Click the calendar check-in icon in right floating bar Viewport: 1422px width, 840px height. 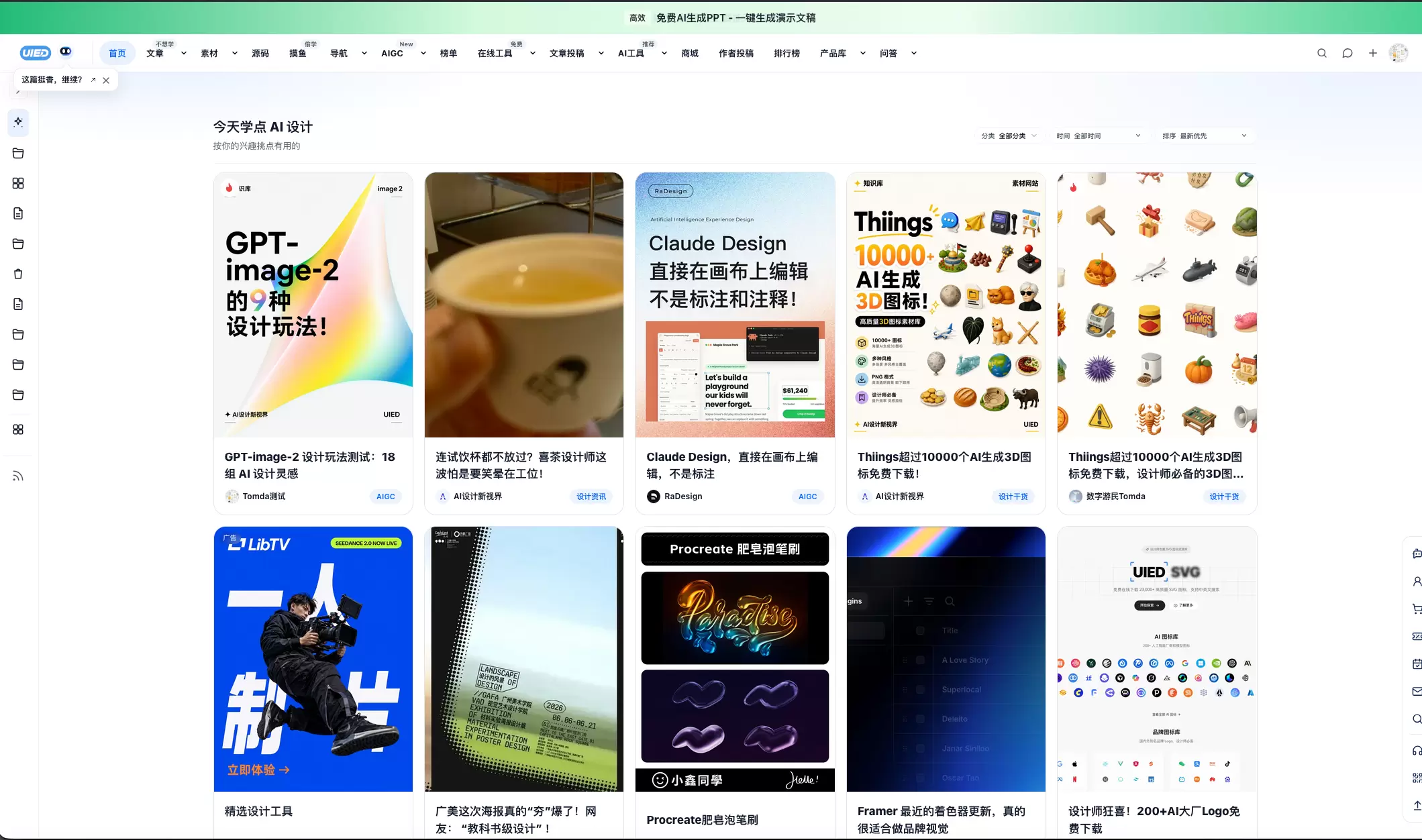click(1417, 664)
